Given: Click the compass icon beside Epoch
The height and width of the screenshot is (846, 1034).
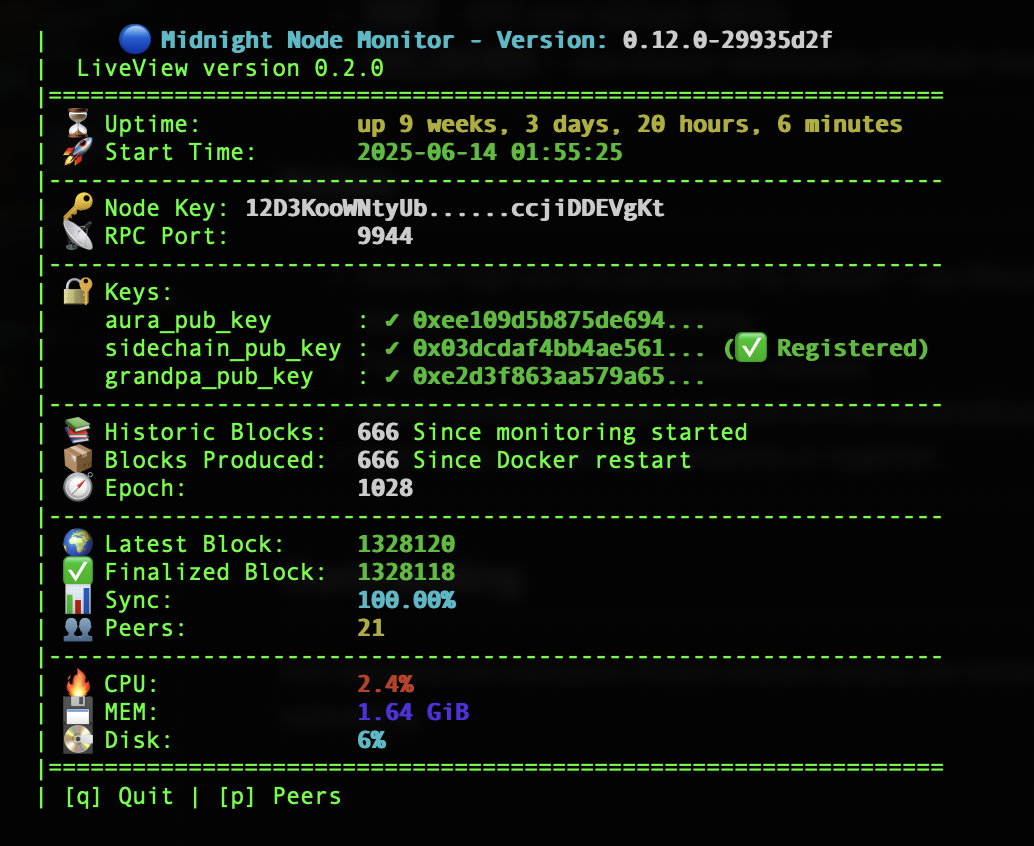Looking at the screenshot, I should (x=77, y=488).
